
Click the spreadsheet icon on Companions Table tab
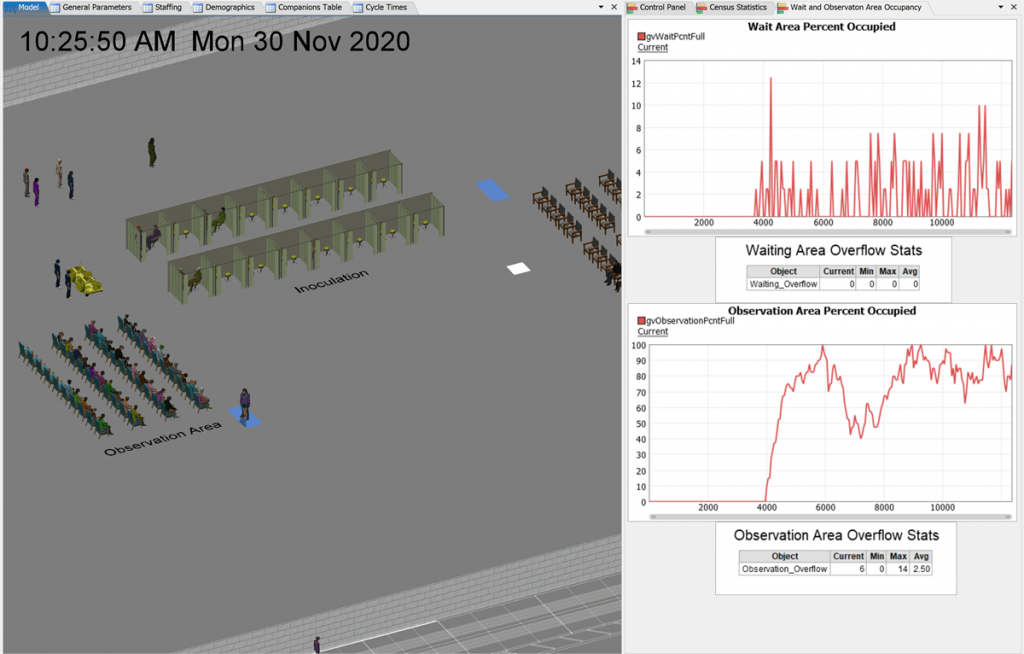pos(269,6)
